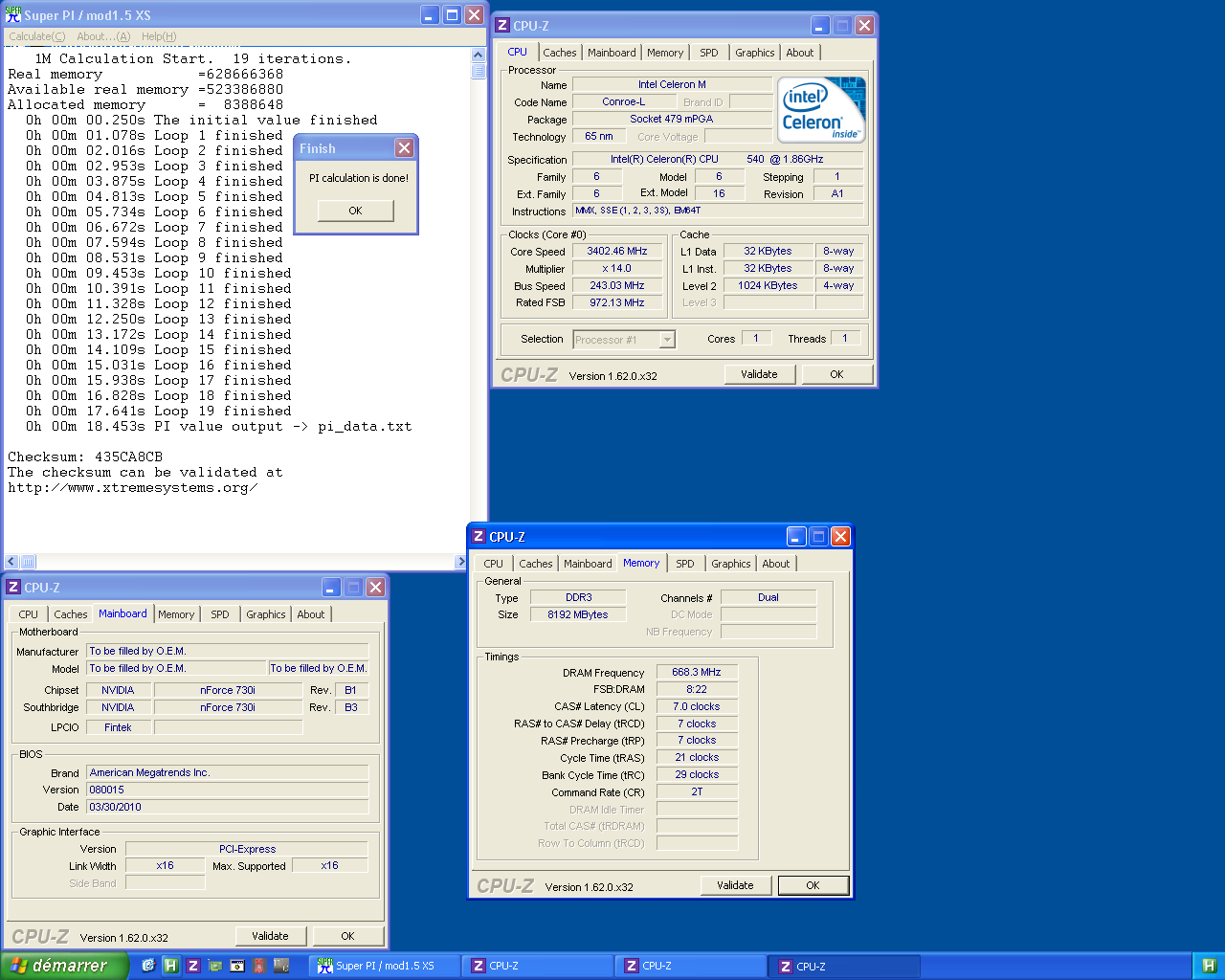Click the Z icon in the CPU-Z Mainboard window title bar

pyautogui.click(x=13, y=588)
